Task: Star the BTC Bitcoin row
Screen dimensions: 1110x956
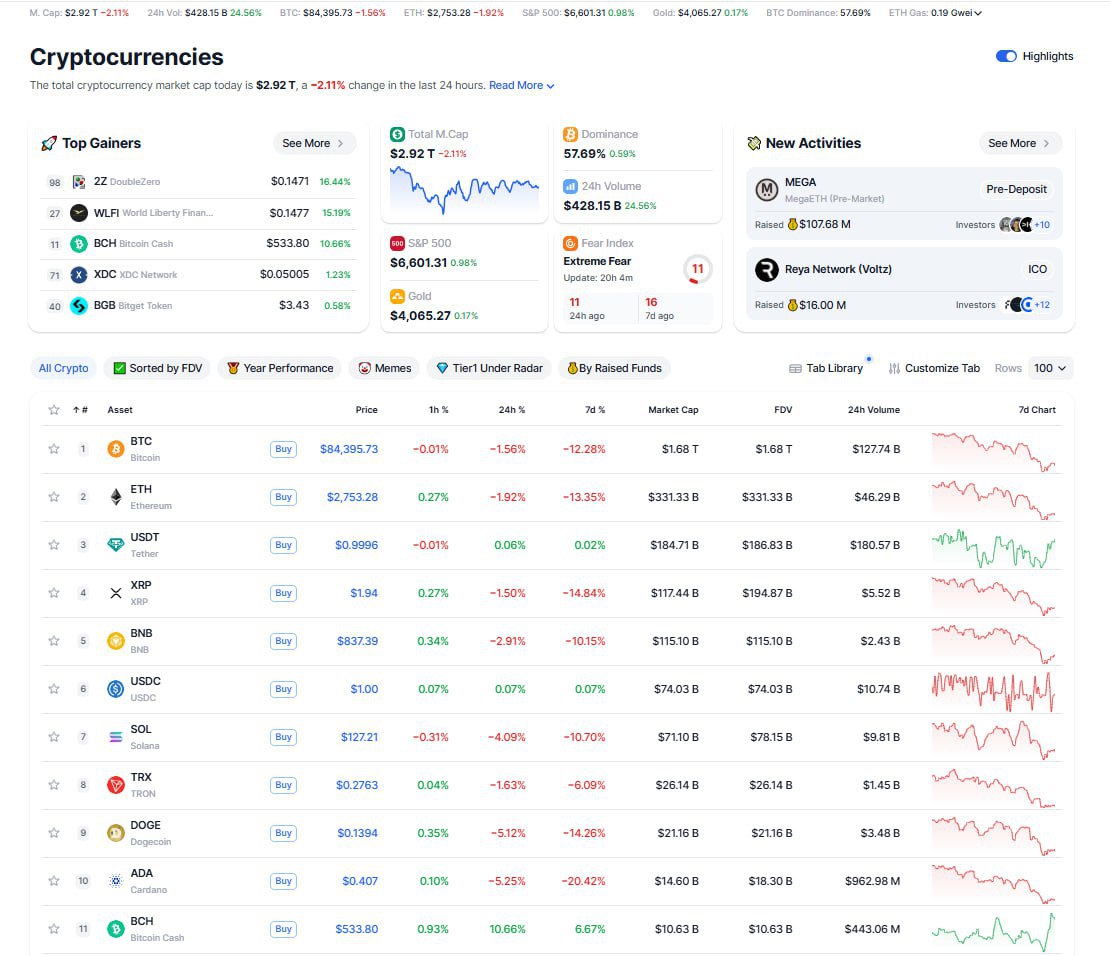Action: pyautogui.click(x=54, y=448)
